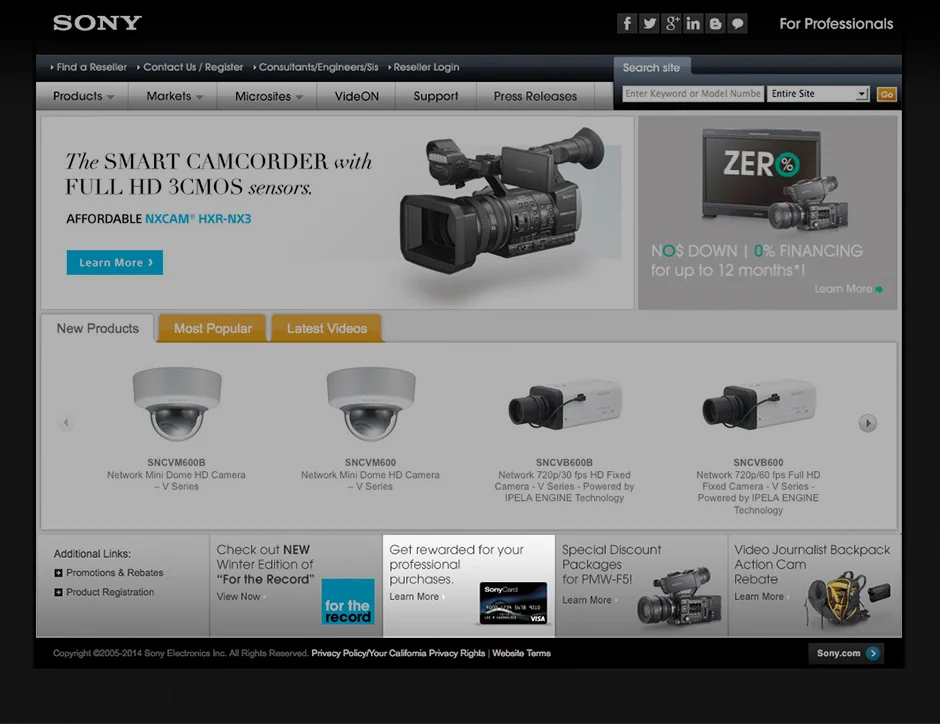Screen dimensions: 940x724
Task: Expand the Microsites dropdown menu
Action: click(x=268, y=96)
